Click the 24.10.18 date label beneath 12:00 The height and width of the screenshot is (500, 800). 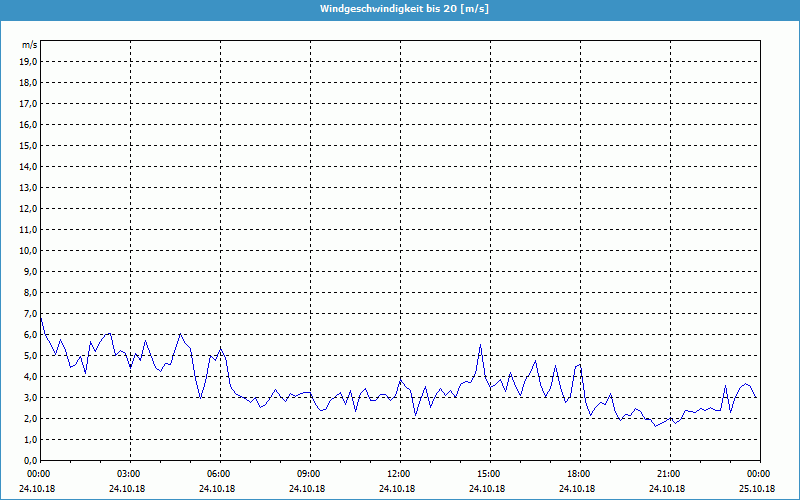pos(399,489)
